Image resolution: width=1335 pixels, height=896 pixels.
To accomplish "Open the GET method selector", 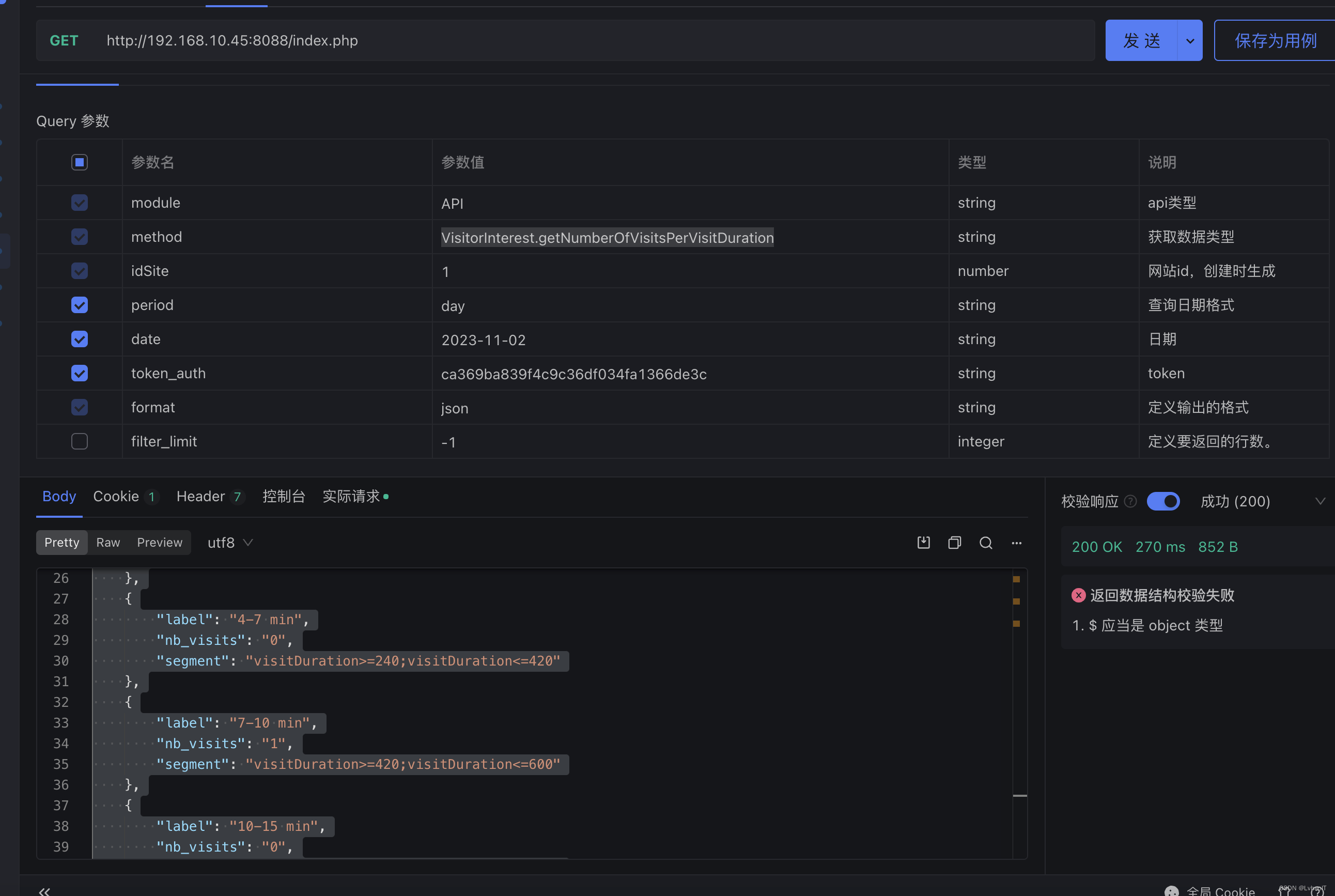I will coord(64,41).
